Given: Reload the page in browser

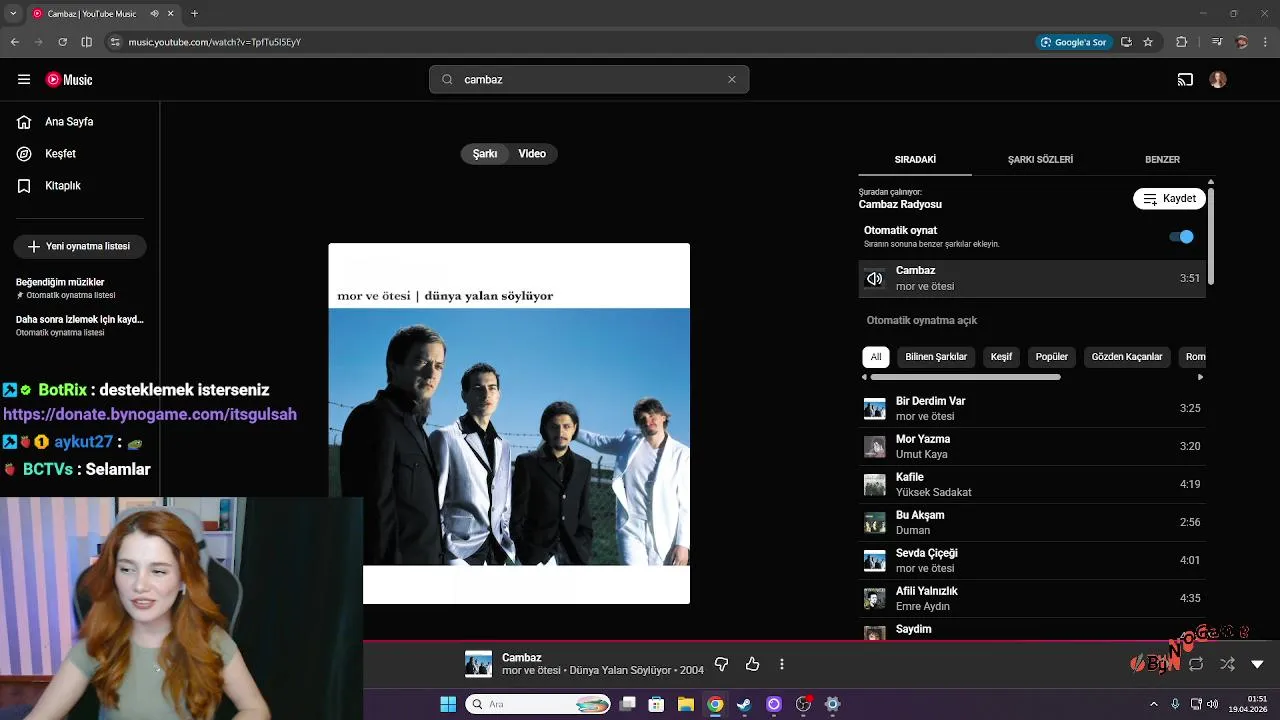Looking at the screenshot, I should 62,42.
